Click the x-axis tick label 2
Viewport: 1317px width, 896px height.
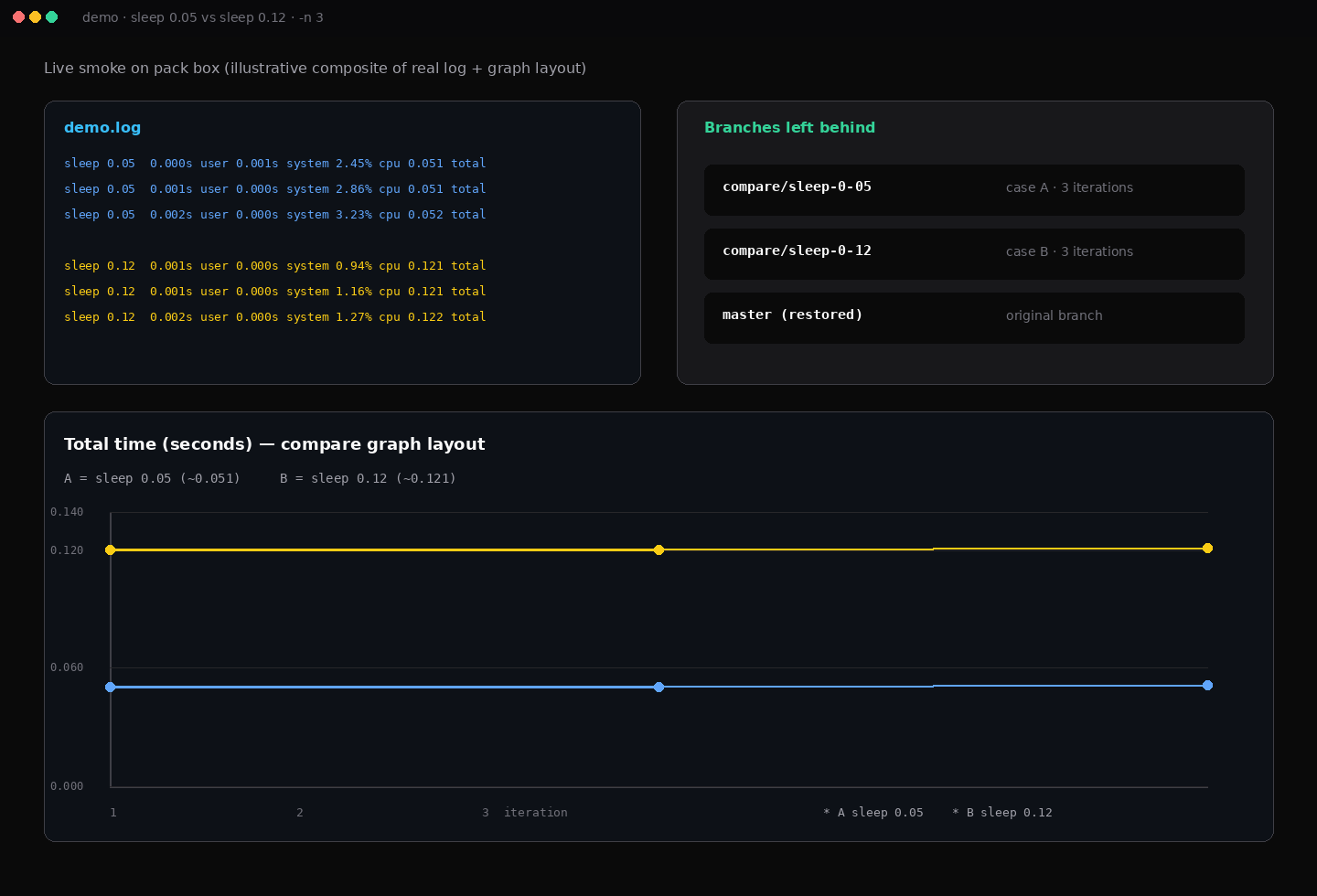click(x=300, y=813)
